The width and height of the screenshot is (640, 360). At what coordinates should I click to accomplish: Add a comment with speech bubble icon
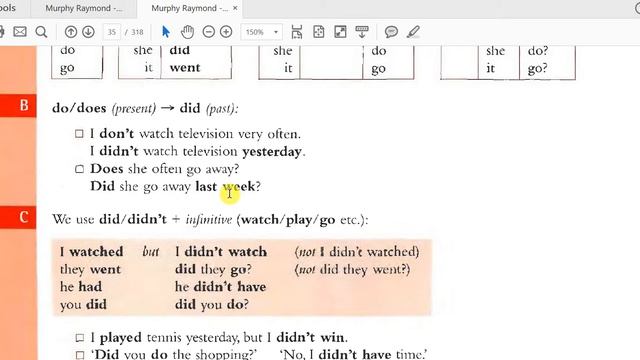point(391,31)
